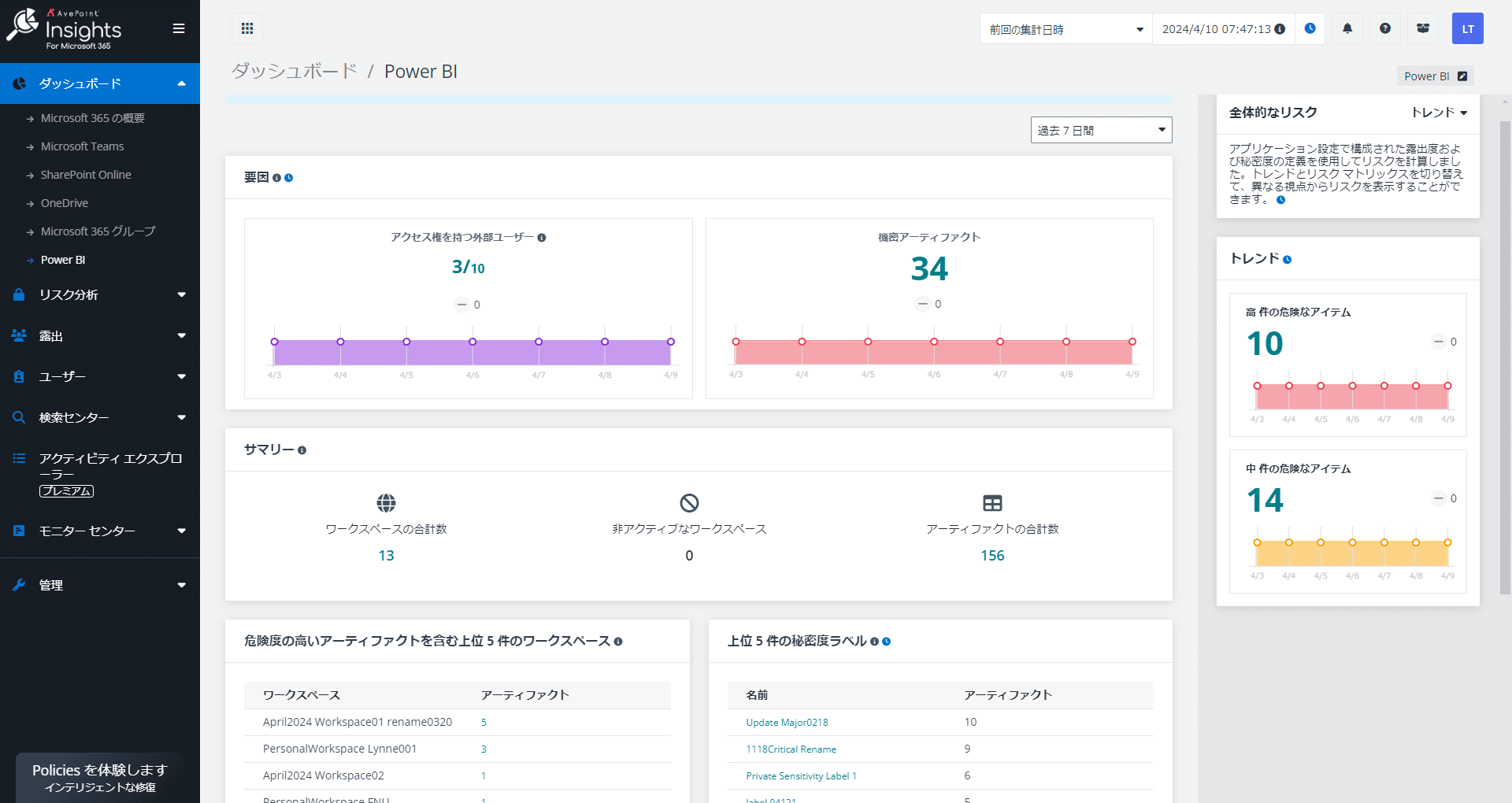Click info icon next to timestamp 07:47:13
1512x803 pixels.
pyautogui.click(x=1280, y=29)
